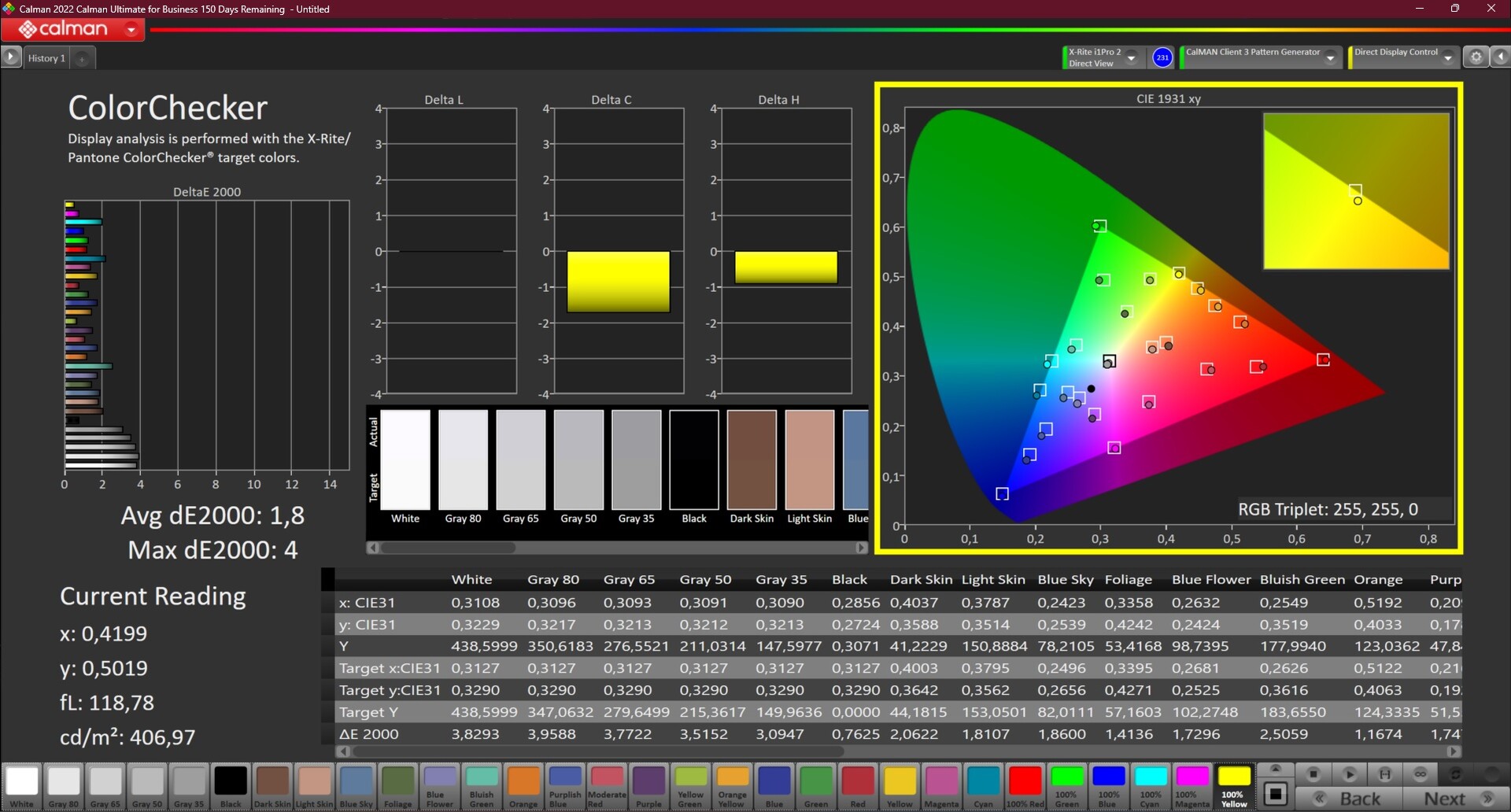
Task: Add a new history tab with plus icon
Action: tap(82, 58)
